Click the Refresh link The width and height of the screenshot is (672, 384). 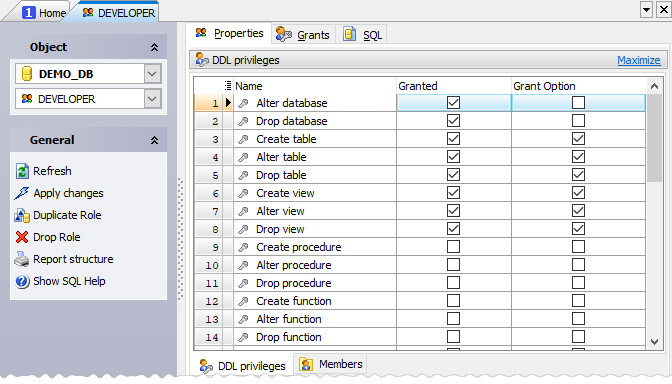click(x=52, y=171)
